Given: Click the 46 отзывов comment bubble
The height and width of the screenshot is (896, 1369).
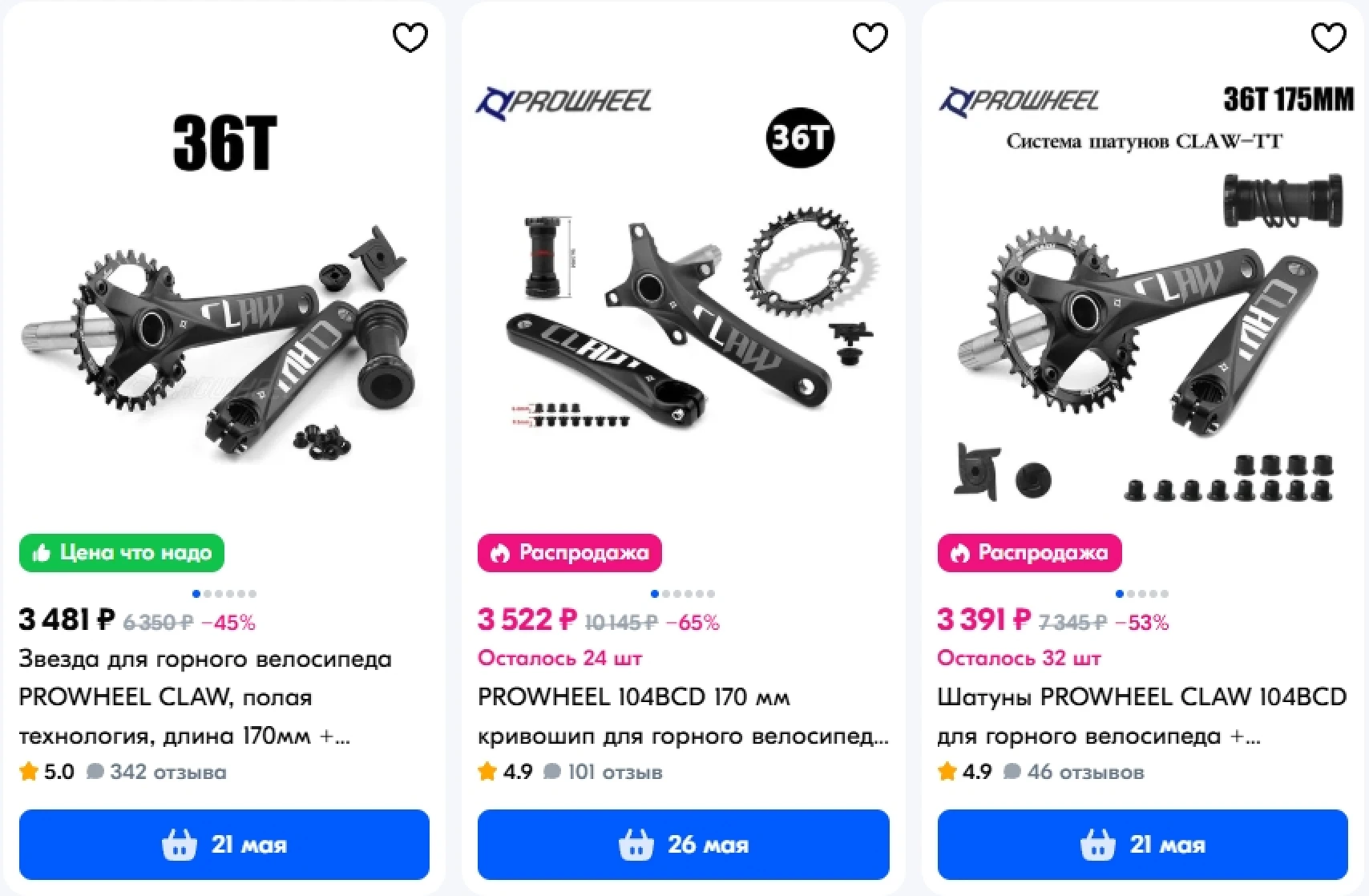Looking at the screenshot, I should [x=1012, y=772].
